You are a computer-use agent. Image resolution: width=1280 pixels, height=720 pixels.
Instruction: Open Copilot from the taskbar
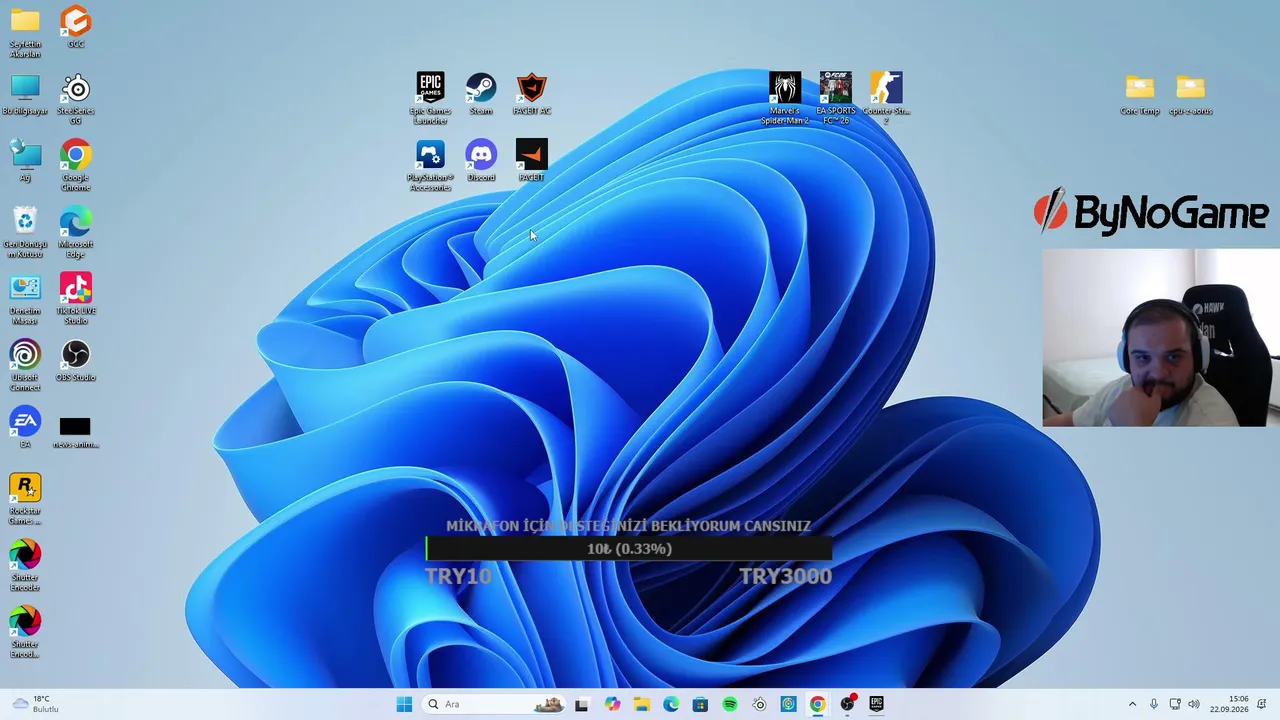point(612,704)
